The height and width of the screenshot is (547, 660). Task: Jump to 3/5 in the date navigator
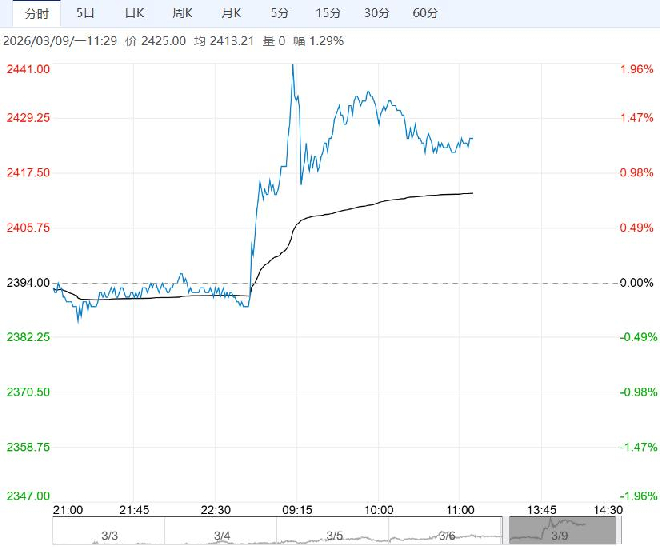pos(333,534)
